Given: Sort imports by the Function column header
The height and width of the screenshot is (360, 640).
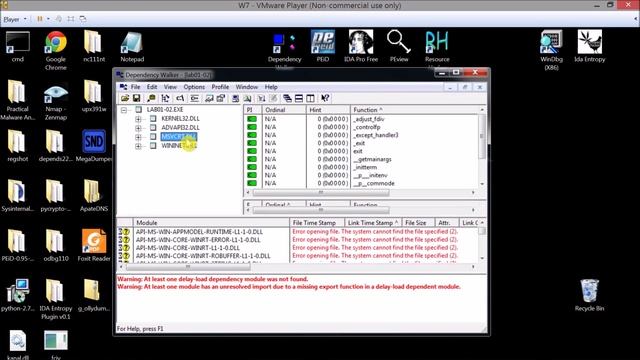Looking at the screenshot, I should pos(414,110).
